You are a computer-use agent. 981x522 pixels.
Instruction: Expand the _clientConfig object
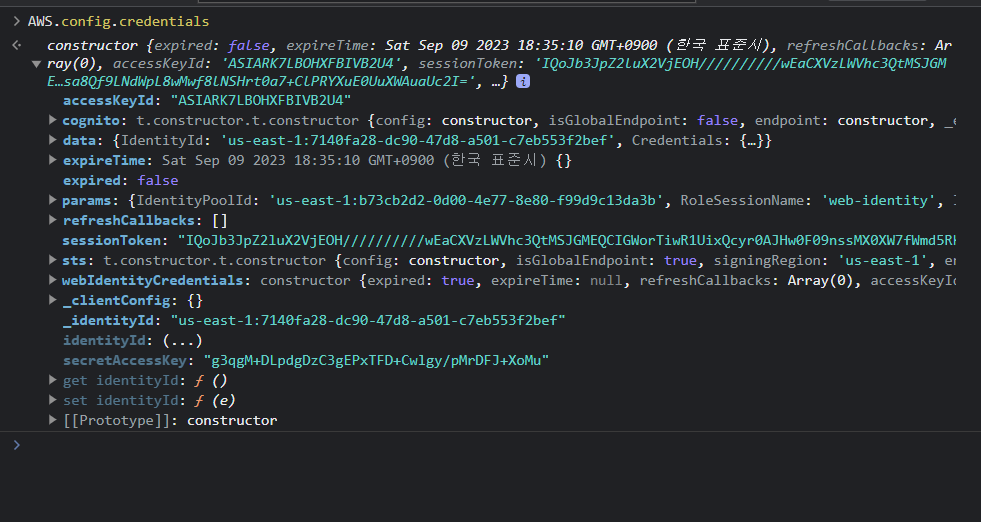53,300
